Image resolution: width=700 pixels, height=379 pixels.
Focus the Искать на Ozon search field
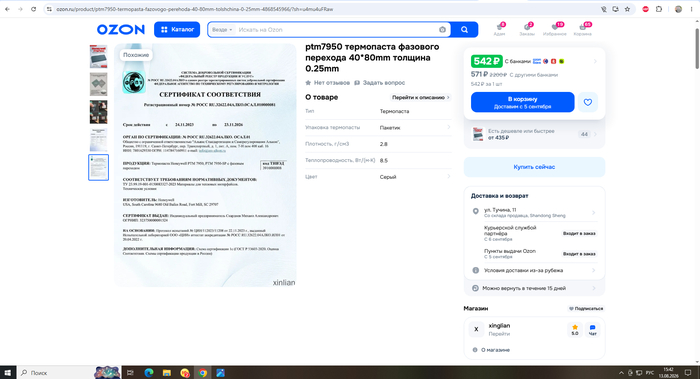[335, 30]
